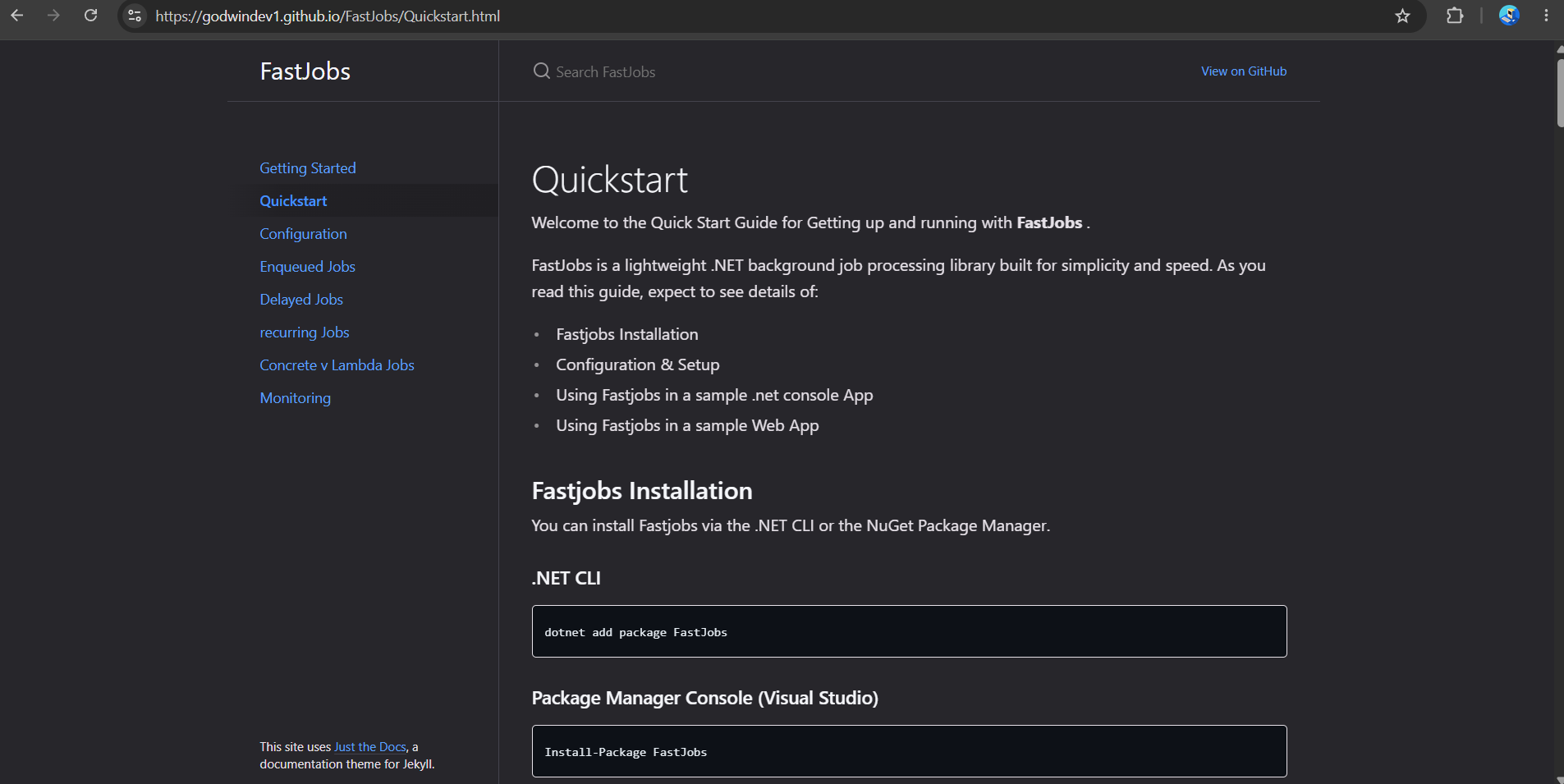
Task: Click the .NET CLI subheading
Action: pos(566,578)
